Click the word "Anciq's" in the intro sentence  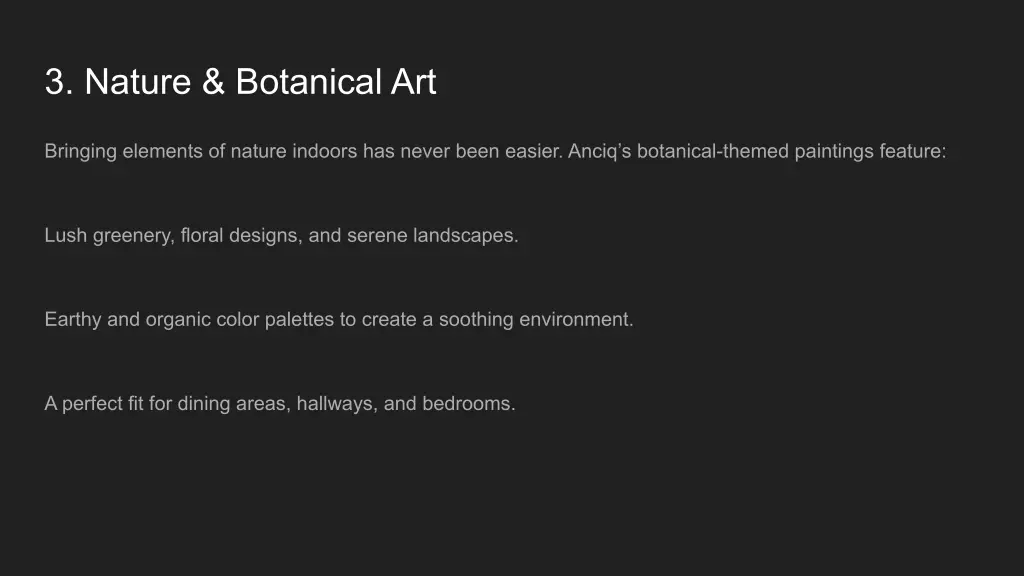coord(599,152)
